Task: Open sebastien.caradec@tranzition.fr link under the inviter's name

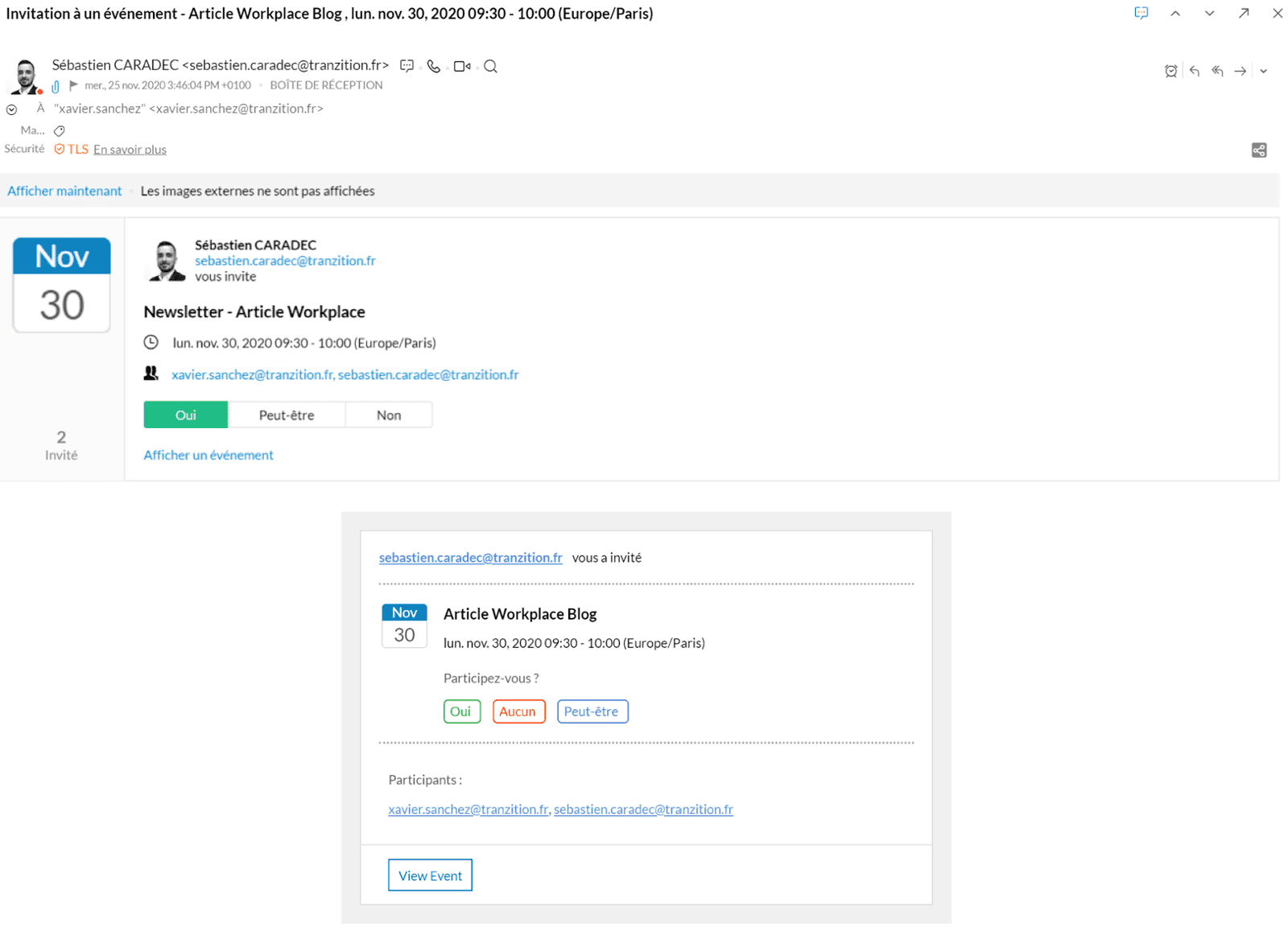Action: [x=285, y=261]
